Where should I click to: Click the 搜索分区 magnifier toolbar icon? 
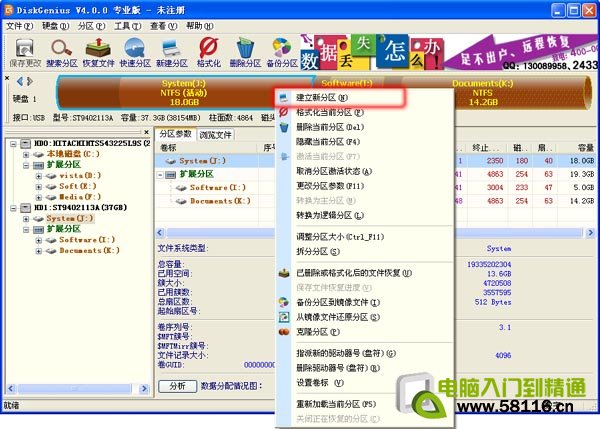coord(62,52)
